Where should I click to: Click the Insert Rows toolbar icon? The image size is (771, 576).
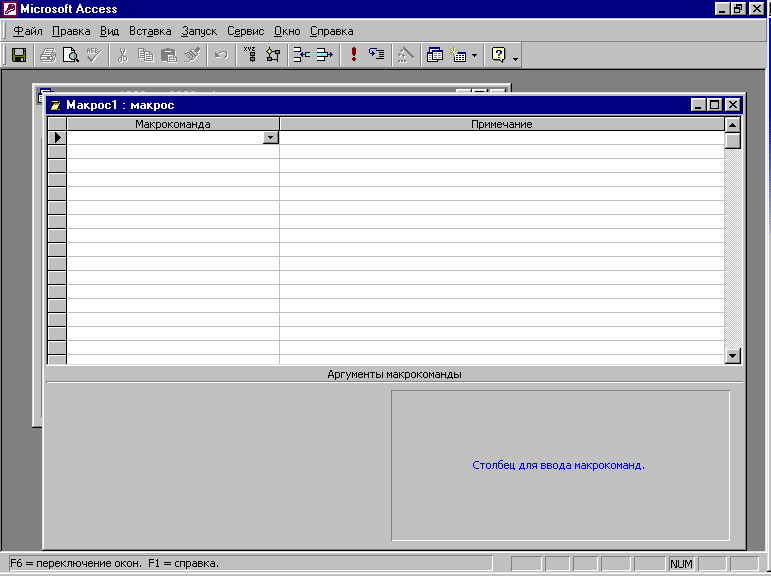[301, 55]
